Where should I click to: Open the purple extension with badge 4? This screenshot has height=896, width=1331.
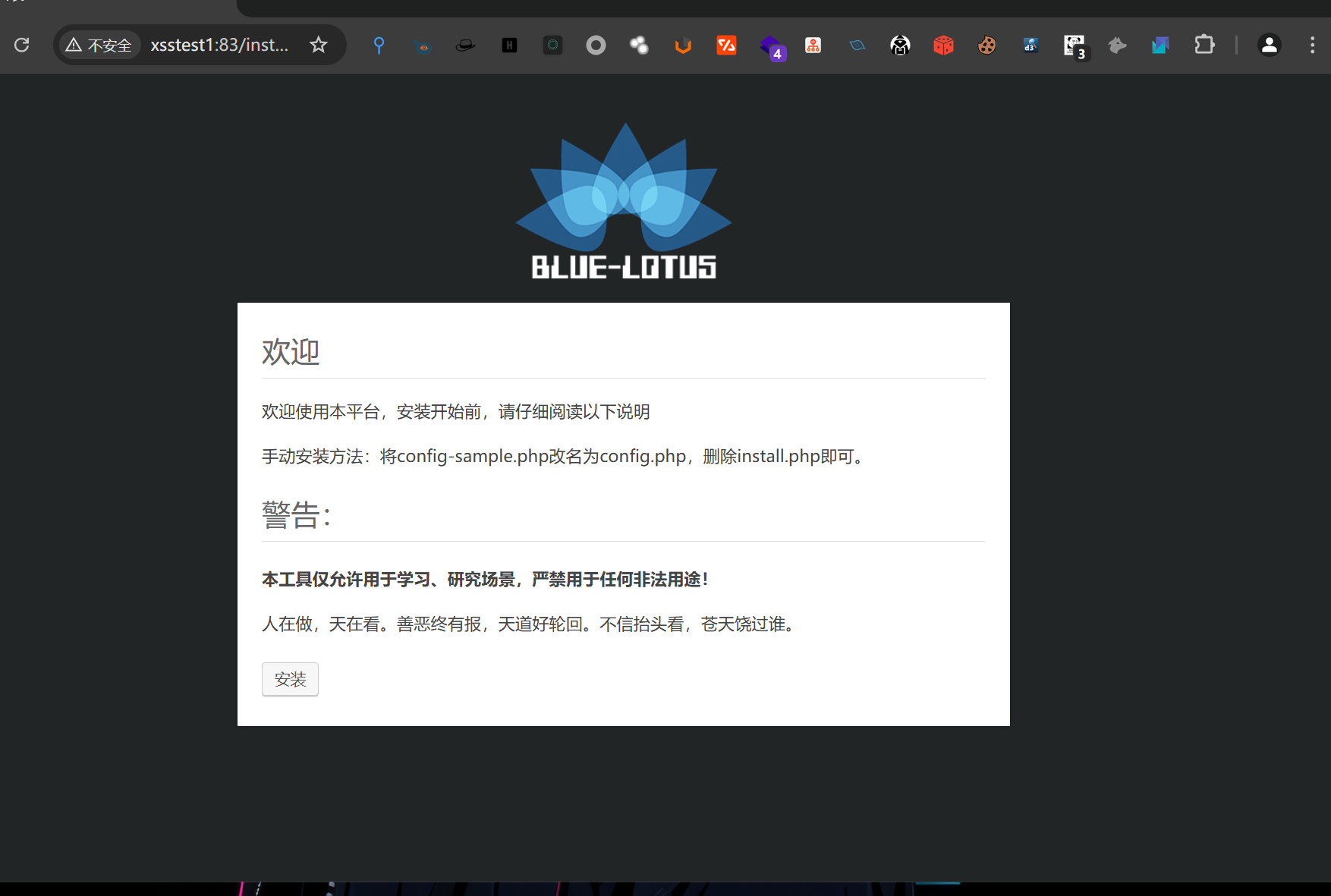pos(772,47)
